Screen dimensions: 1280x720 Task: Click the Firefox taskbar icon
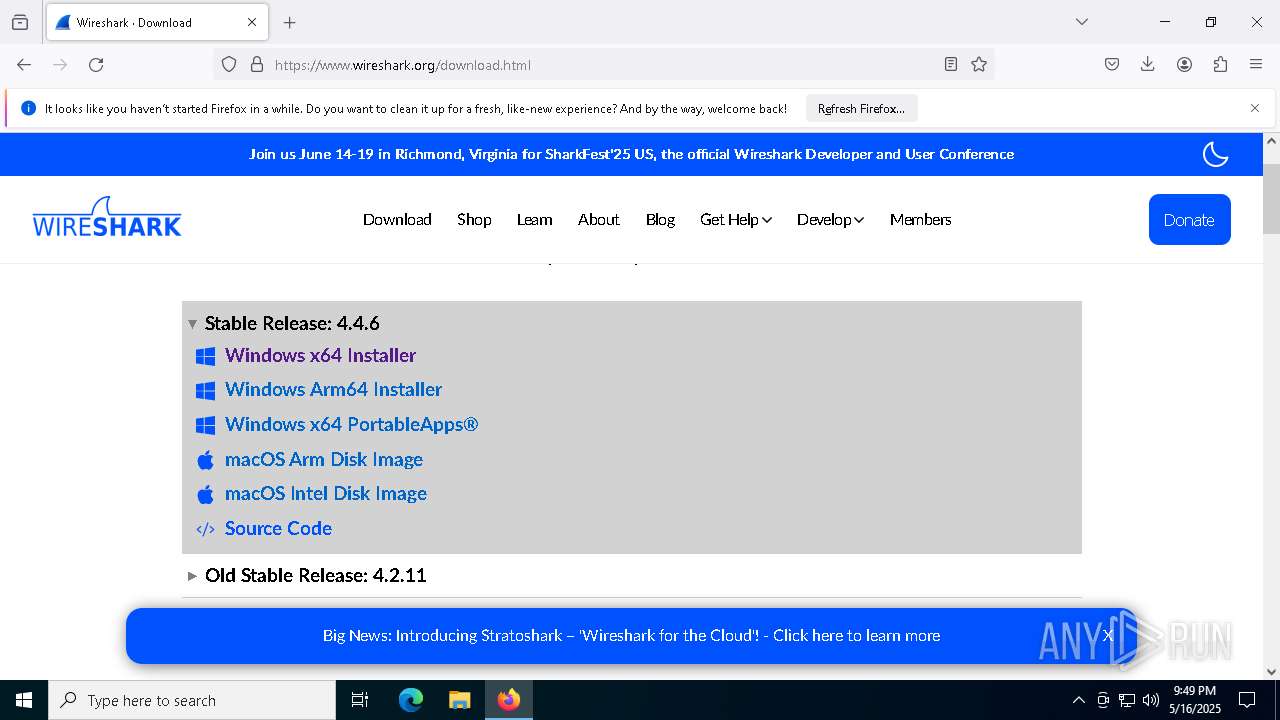click(x=509, y=700)
